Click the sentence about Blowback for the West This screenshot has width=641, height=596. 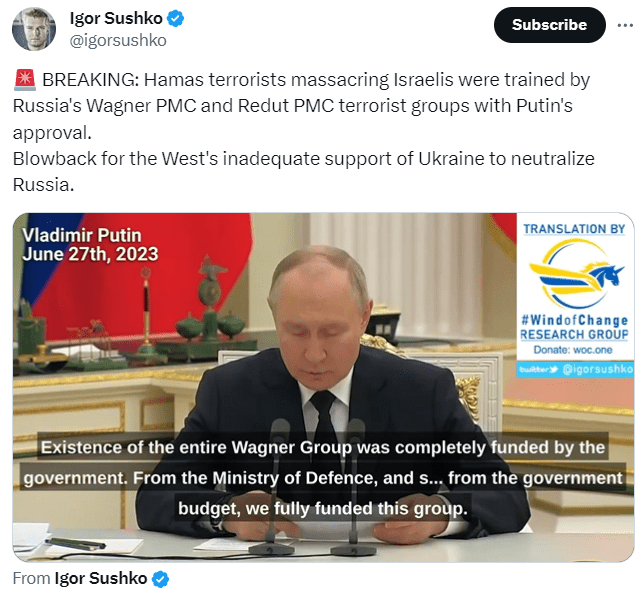304,172
